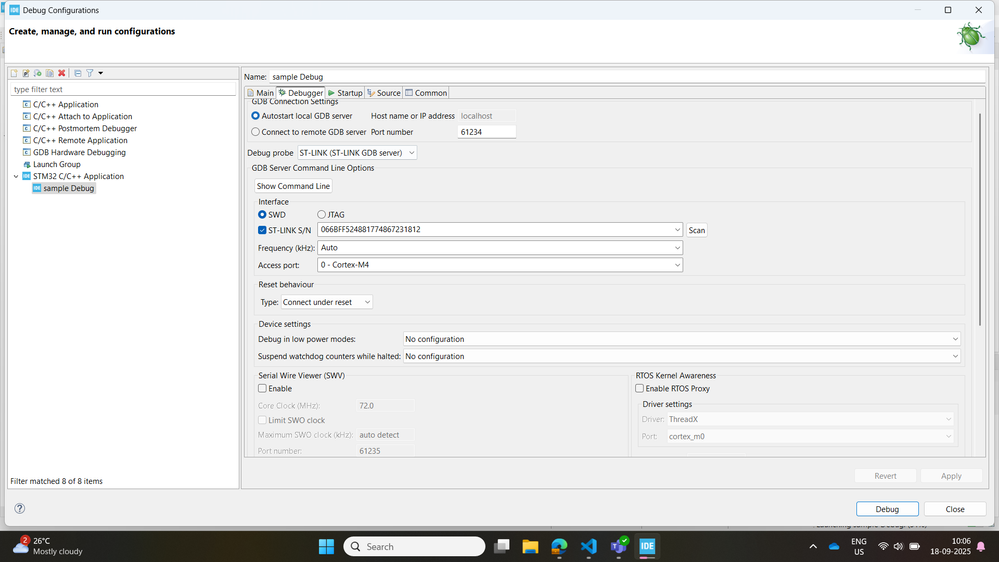Select the sample Debug configuration

68,188
